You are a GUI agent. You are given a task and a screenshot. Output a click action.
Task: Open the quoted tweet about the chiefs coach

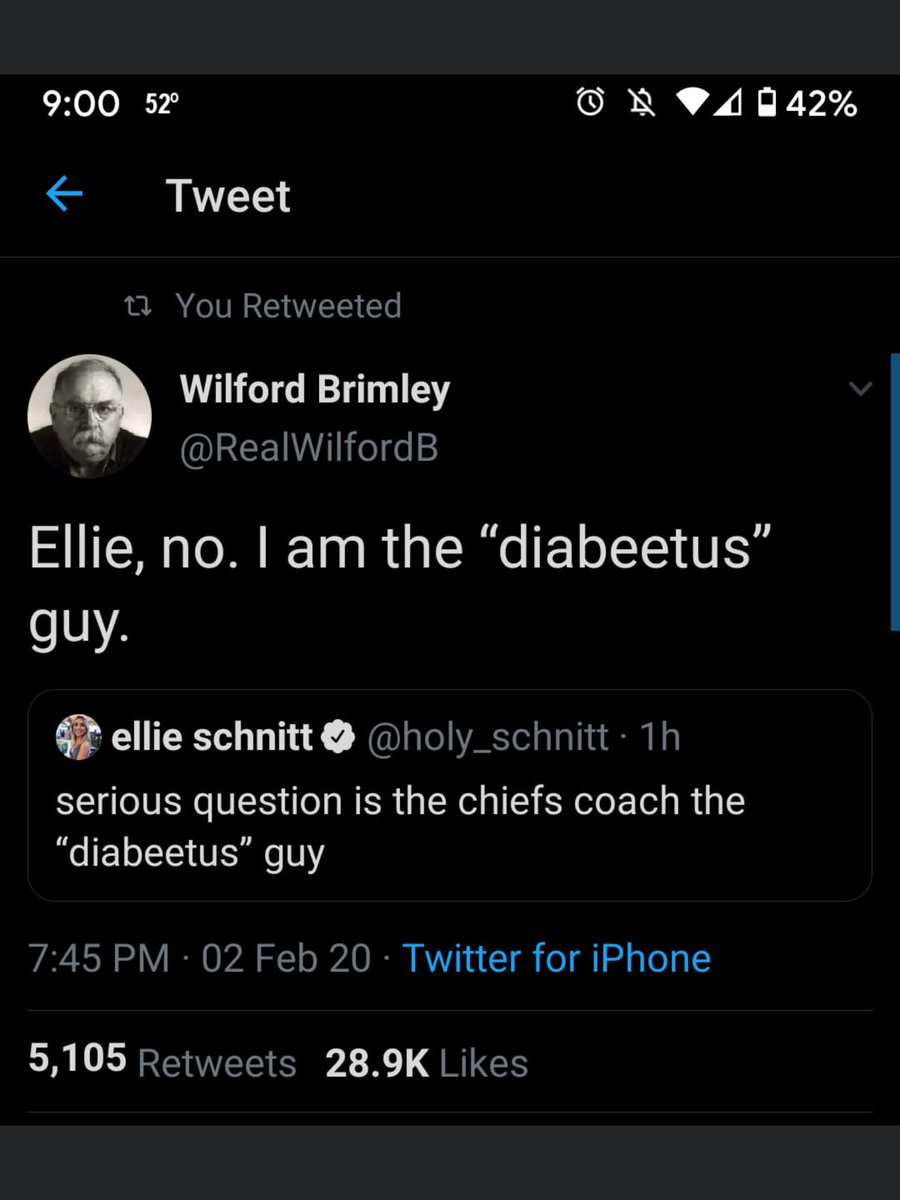(x=449, y=796)
